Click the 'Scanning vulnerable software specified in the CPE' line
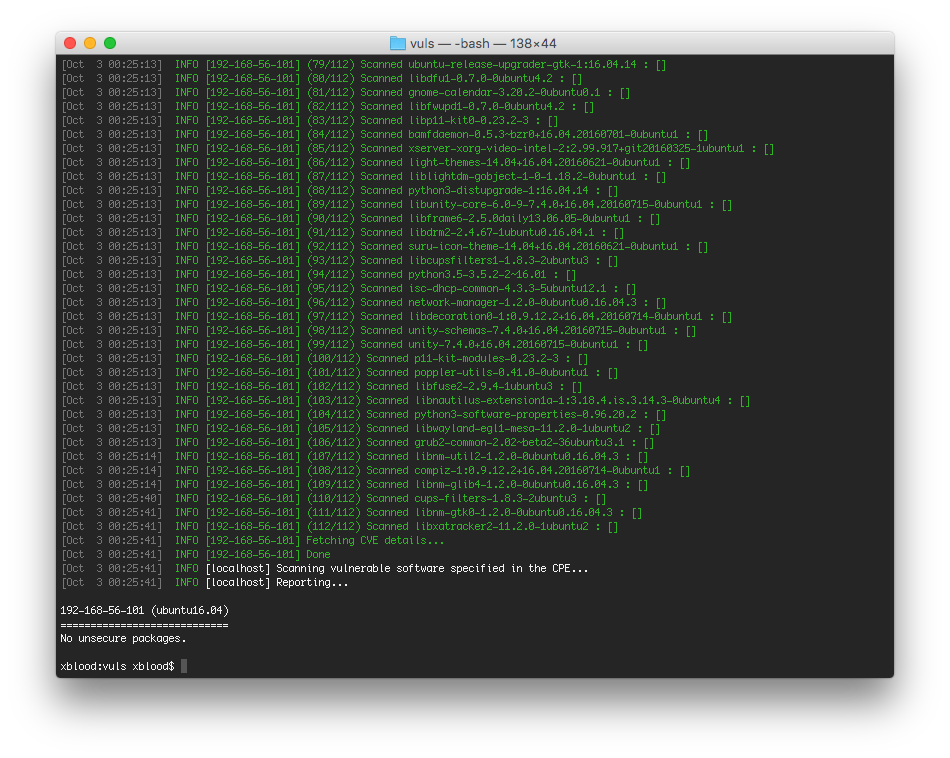 (325, 568)
